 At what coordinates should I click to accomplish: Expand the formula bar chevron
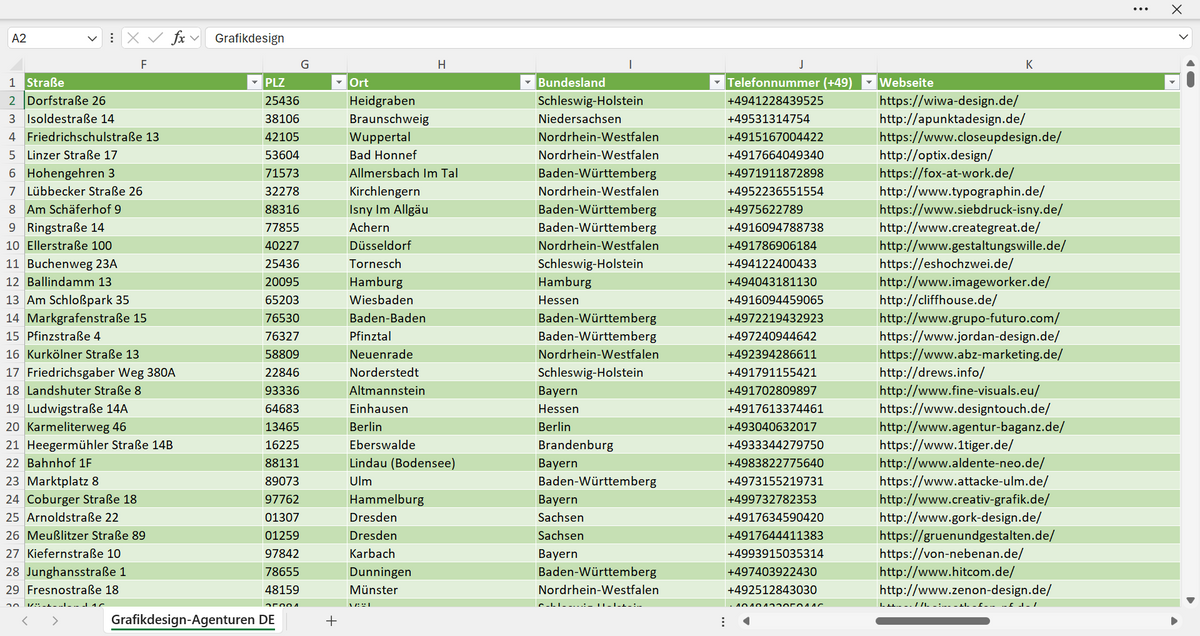pyautogui.click(x=1183, y=38)
